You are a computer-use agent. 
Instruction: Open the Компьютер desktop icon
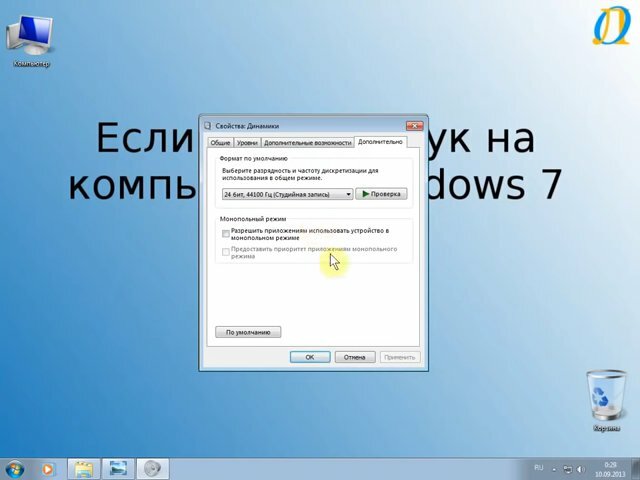30,41
